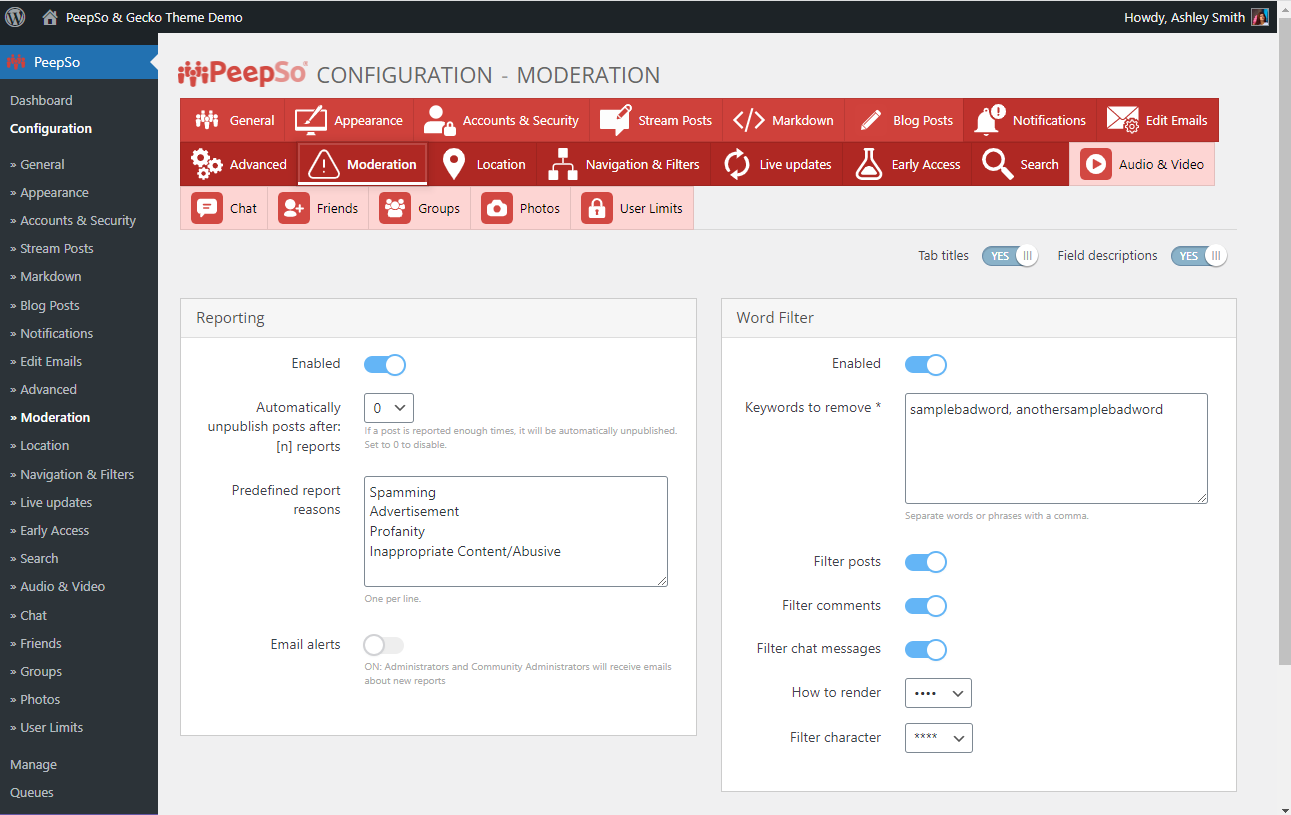Viewport: 1291px width, 815px height.
Task: Toggle the Tab titles YES switch
Action: click(x=1009, y=256)
